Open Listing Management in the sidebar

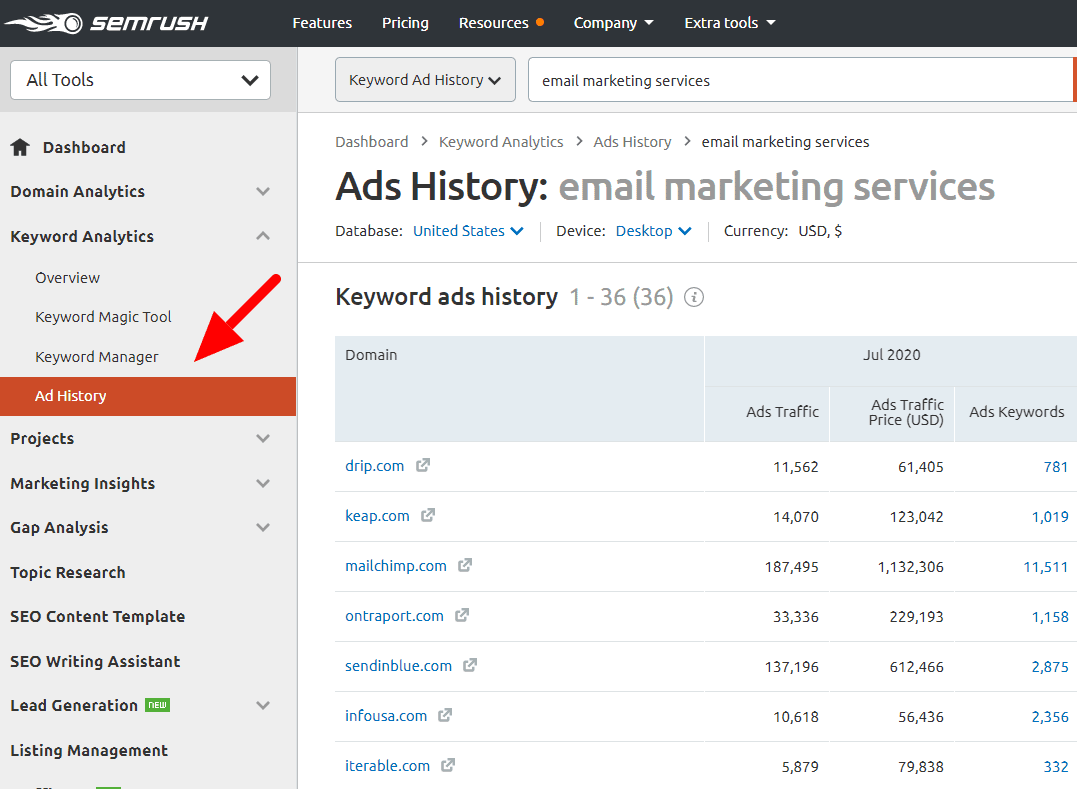tap(89, 751)
